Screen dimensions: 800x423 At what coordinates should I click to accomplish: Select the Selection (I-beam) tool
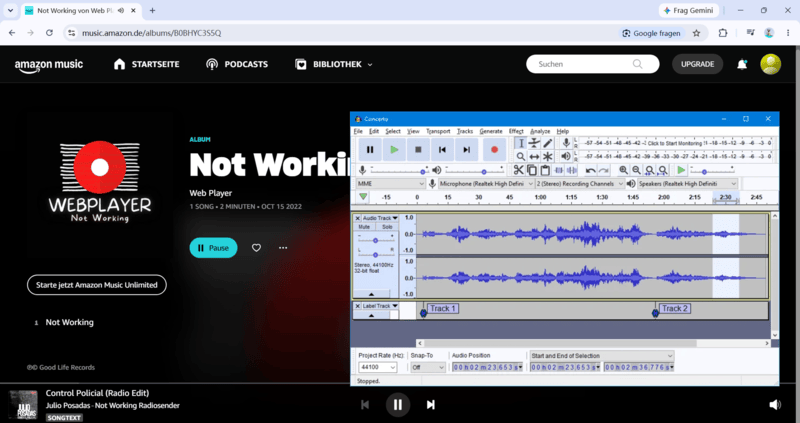520,143
